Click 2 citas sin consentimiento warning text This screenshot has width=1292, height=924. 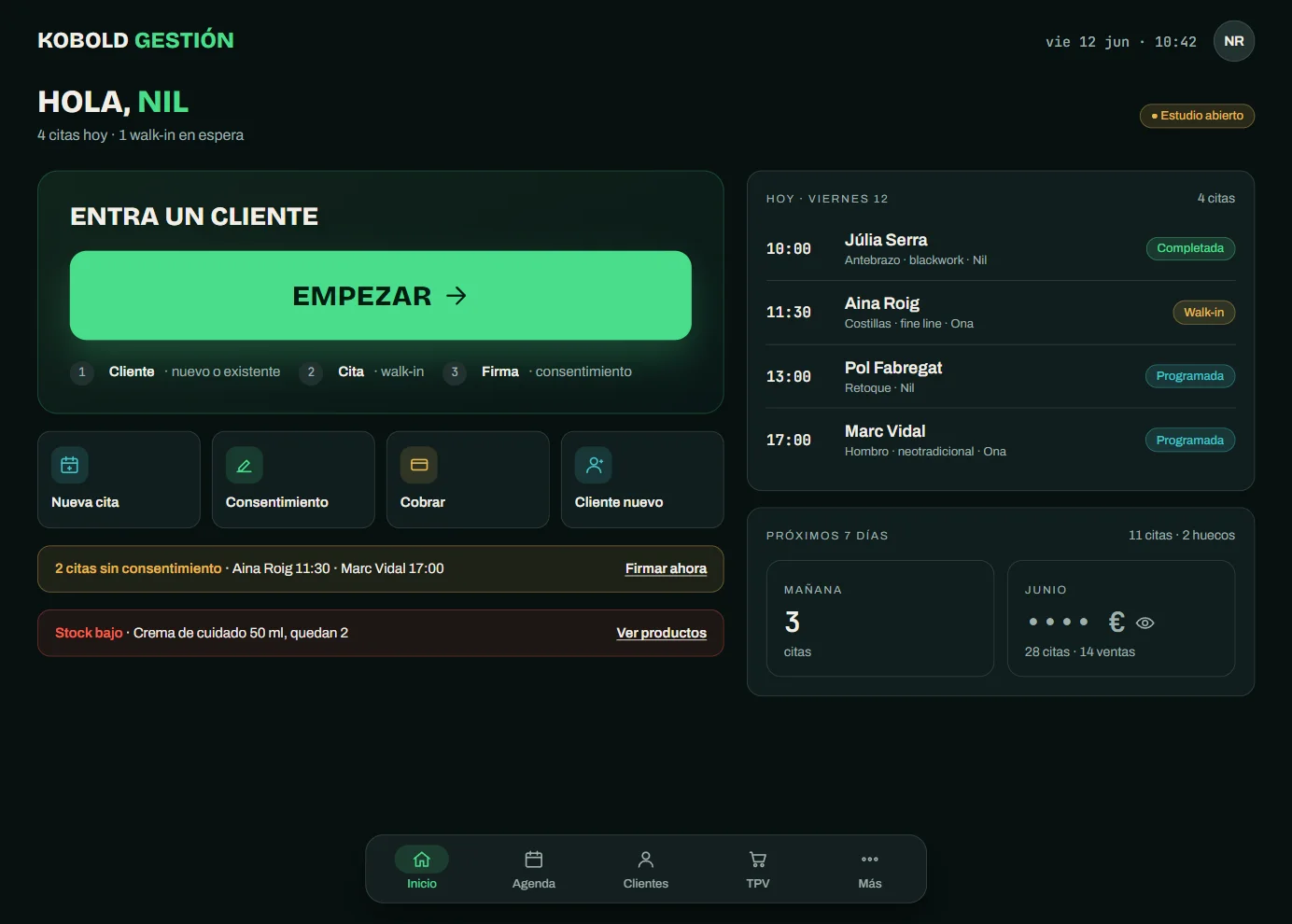click(138, 568)
